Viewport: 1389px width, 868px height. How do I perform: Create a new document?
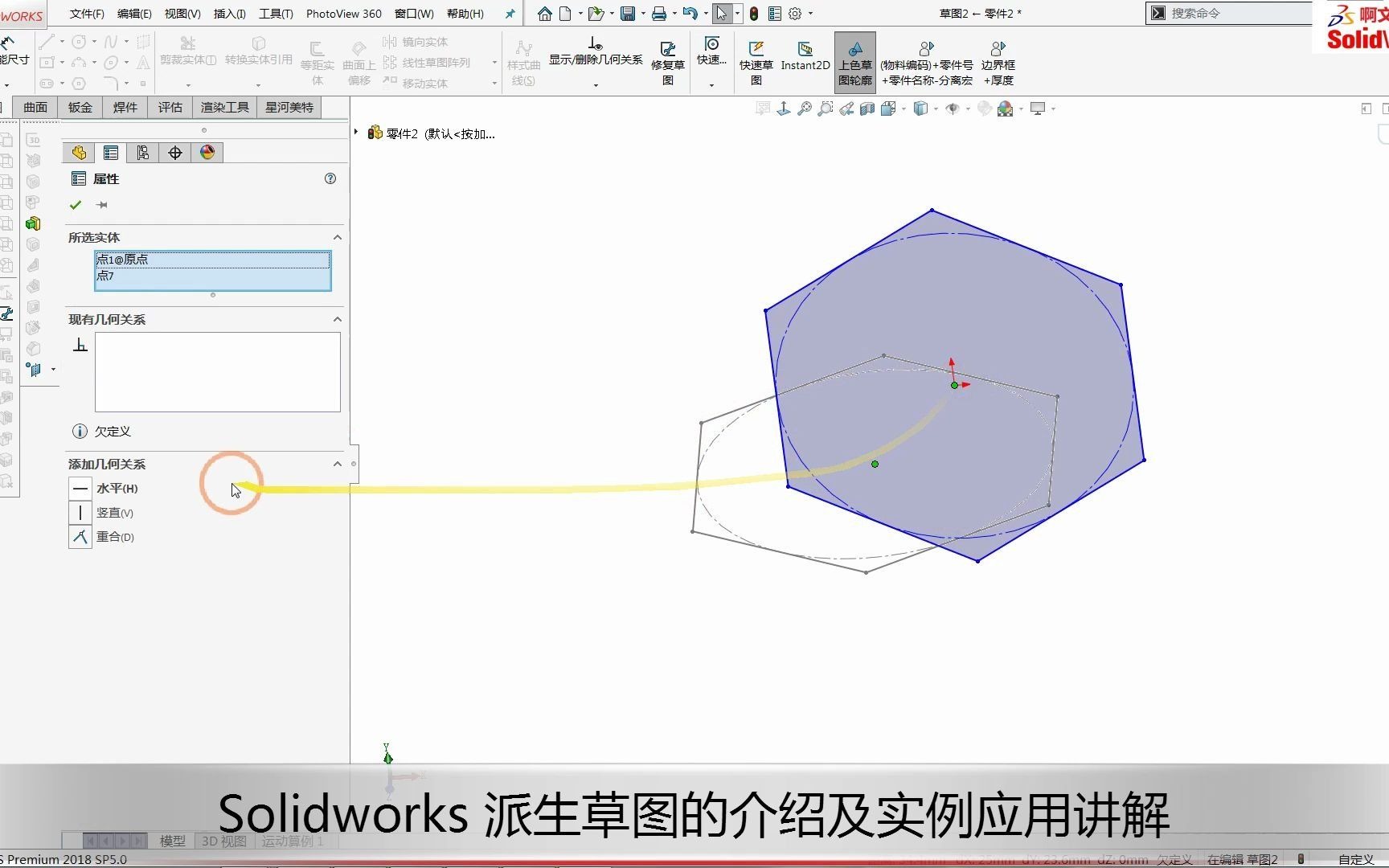pos(566,14)
